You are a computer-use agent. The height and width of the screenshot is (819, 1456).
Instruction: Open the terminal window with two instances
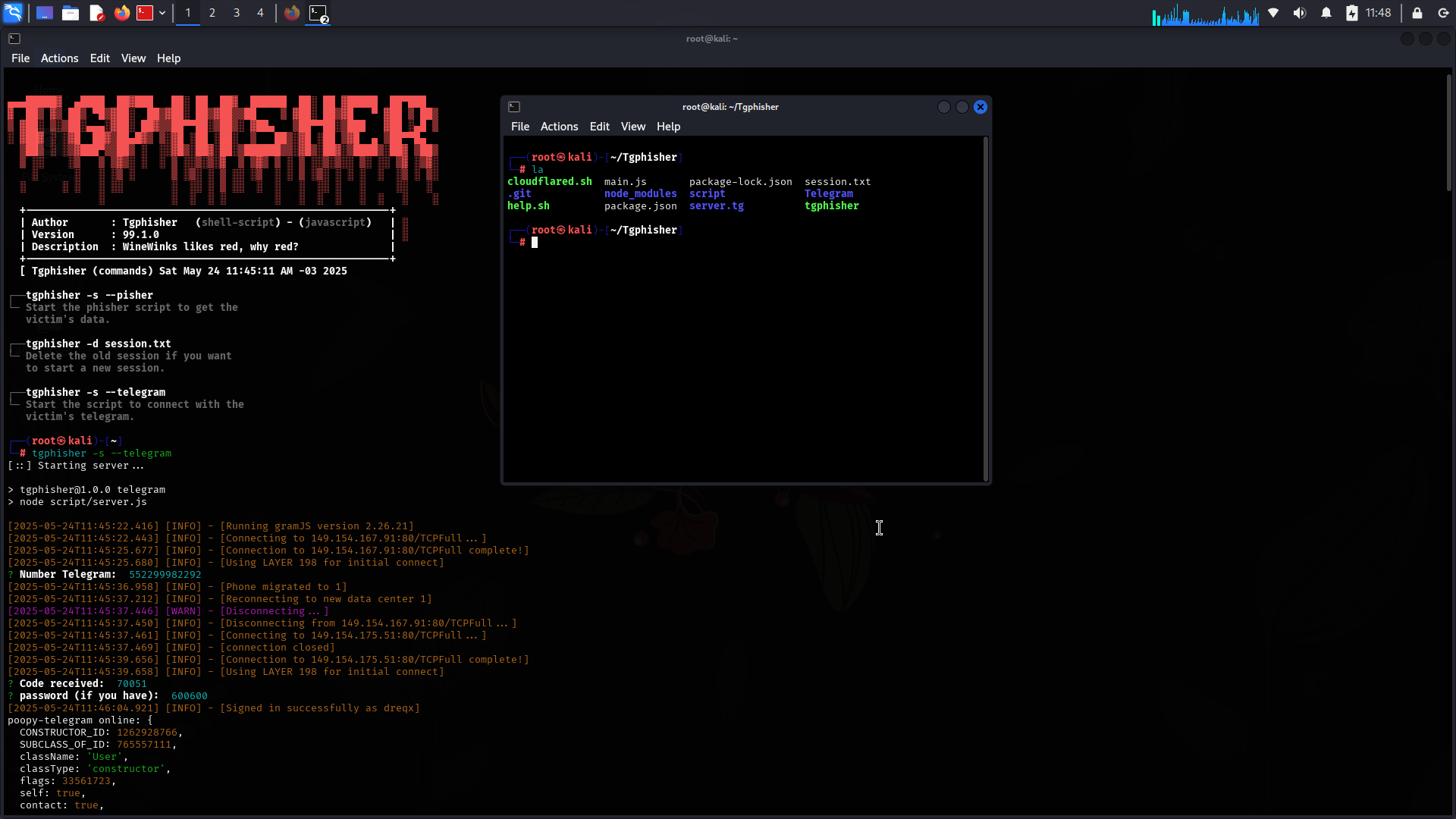pyautogui.click(x=318, y=14)
